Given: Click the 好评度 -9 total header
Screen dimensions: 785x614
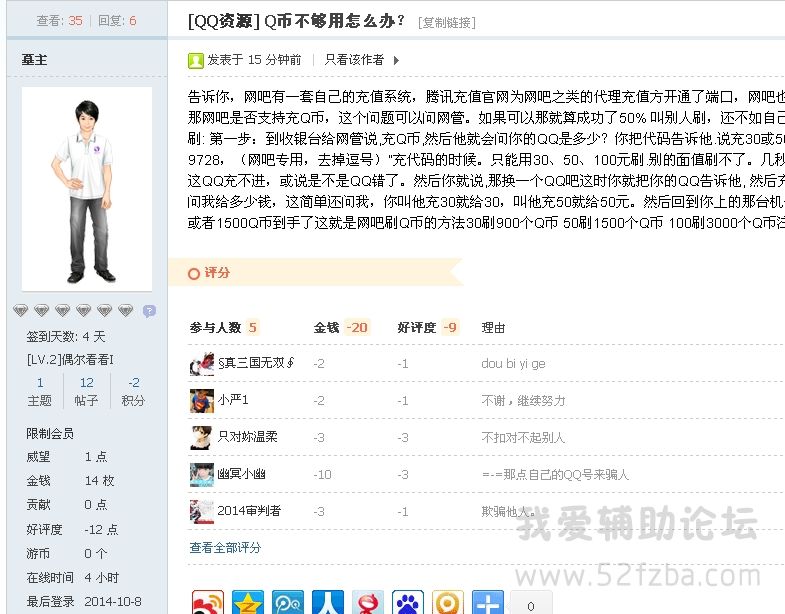Looking at the screenshot, I should (427, 328).
